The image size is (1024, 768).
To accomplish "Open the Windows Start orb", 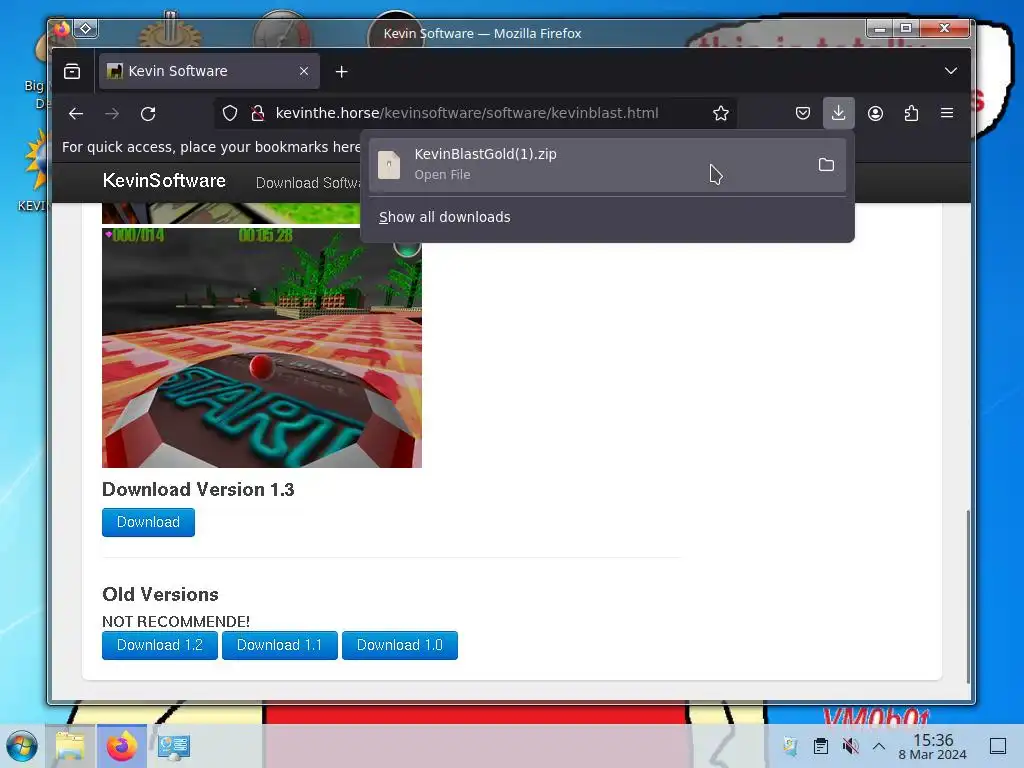I will (22, 746).
